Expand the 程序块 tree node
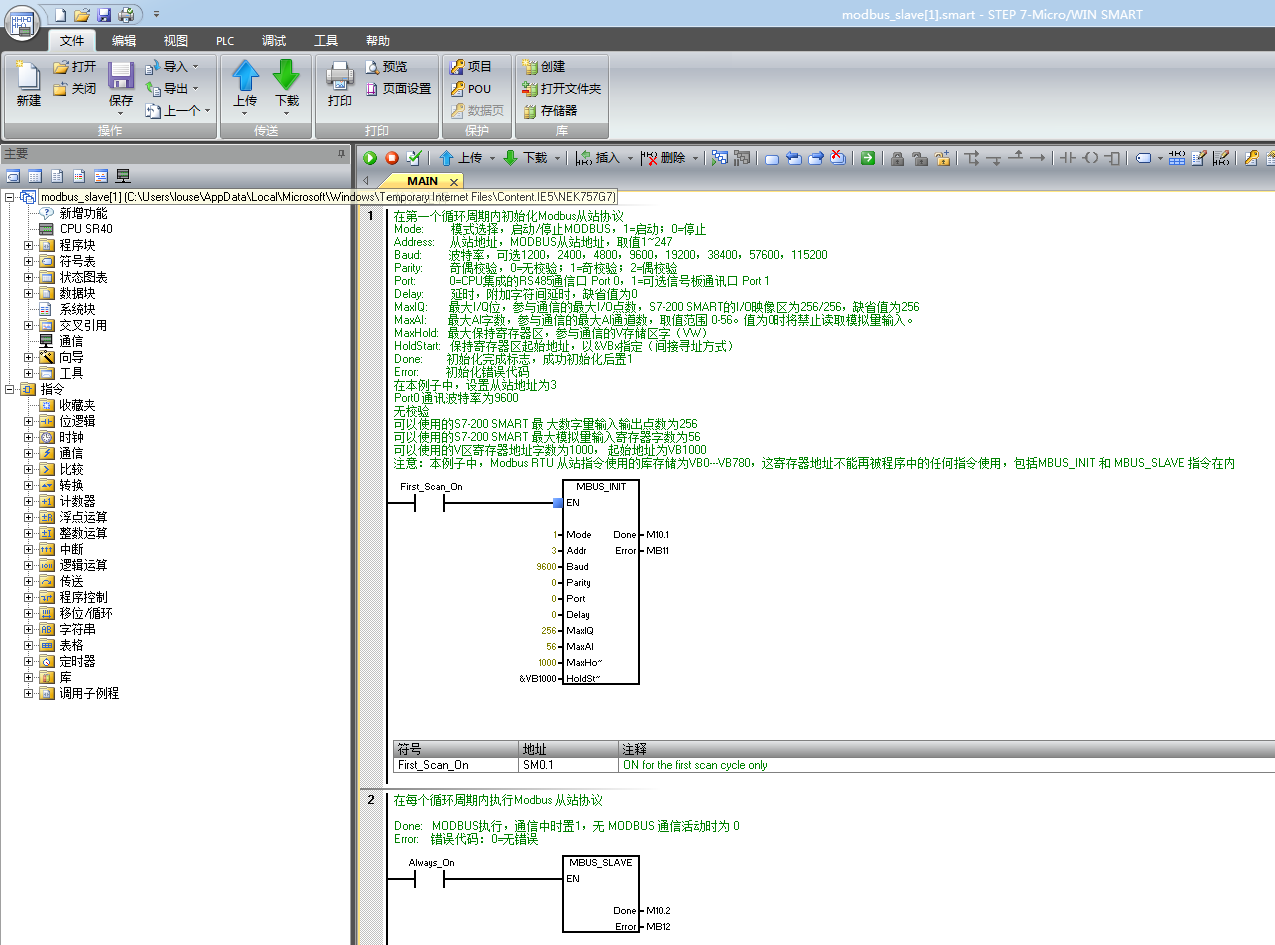 pyautogui.click(x=29, y=245)
